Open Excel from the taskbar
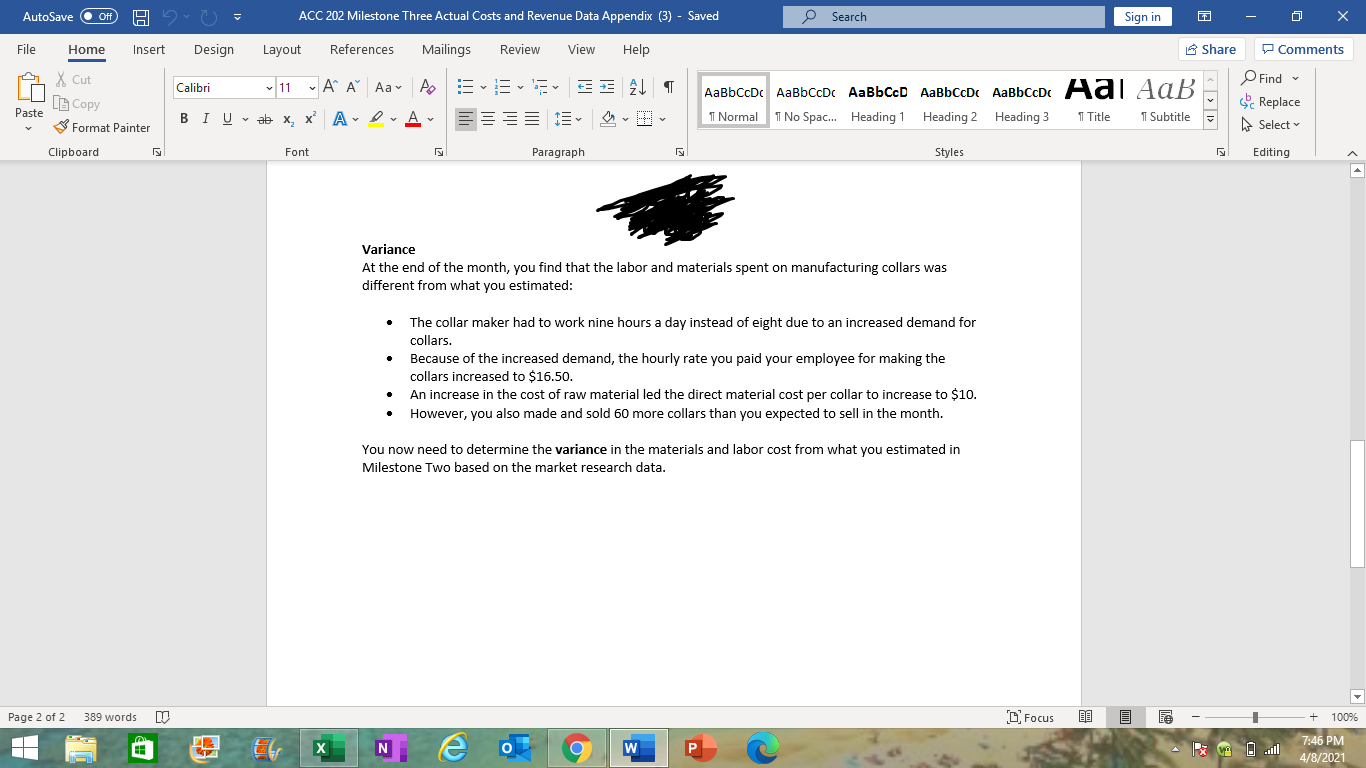The width and height of the screenshot is (1366, 768). [x=328, y=746]
